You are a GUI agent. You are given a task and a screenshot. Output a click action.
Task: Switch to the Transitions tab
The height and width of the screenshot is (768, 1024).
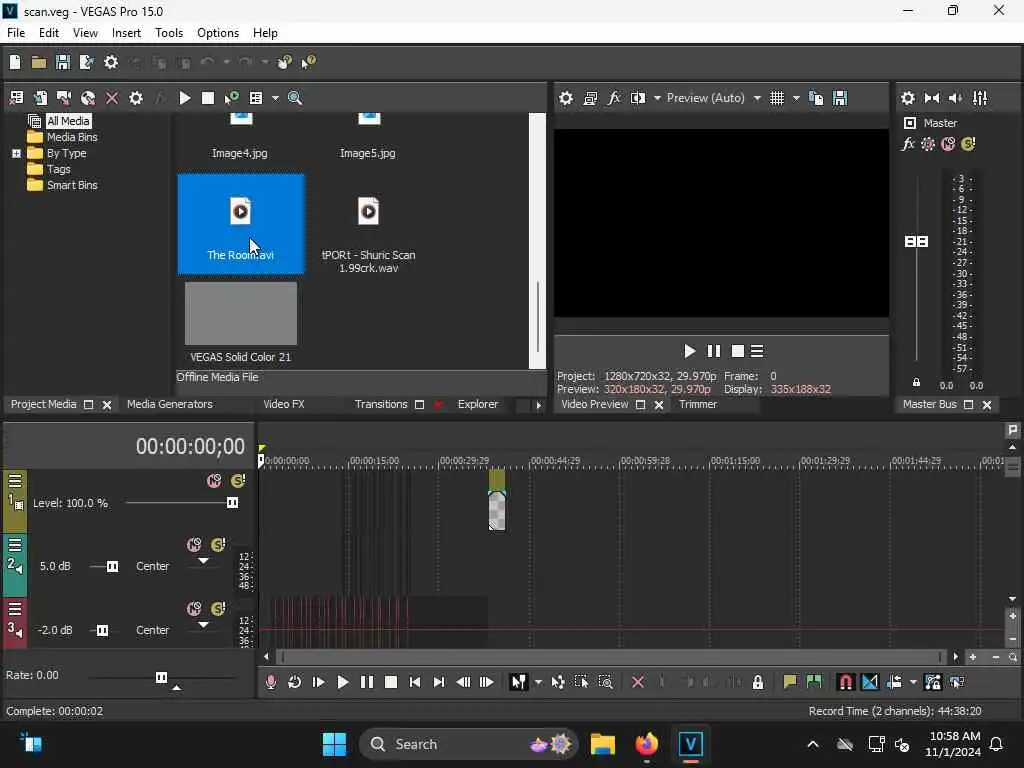point(381,404)
